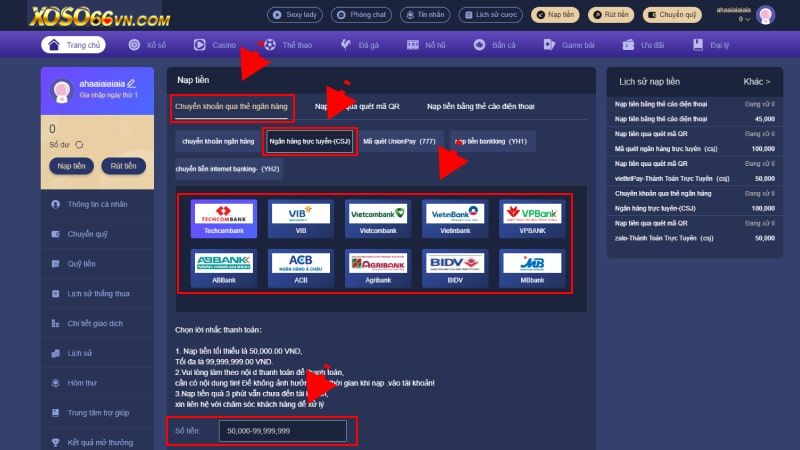Click the Số tiền amount input field
This screenshot has height=450, width=800.
point(283,431)
